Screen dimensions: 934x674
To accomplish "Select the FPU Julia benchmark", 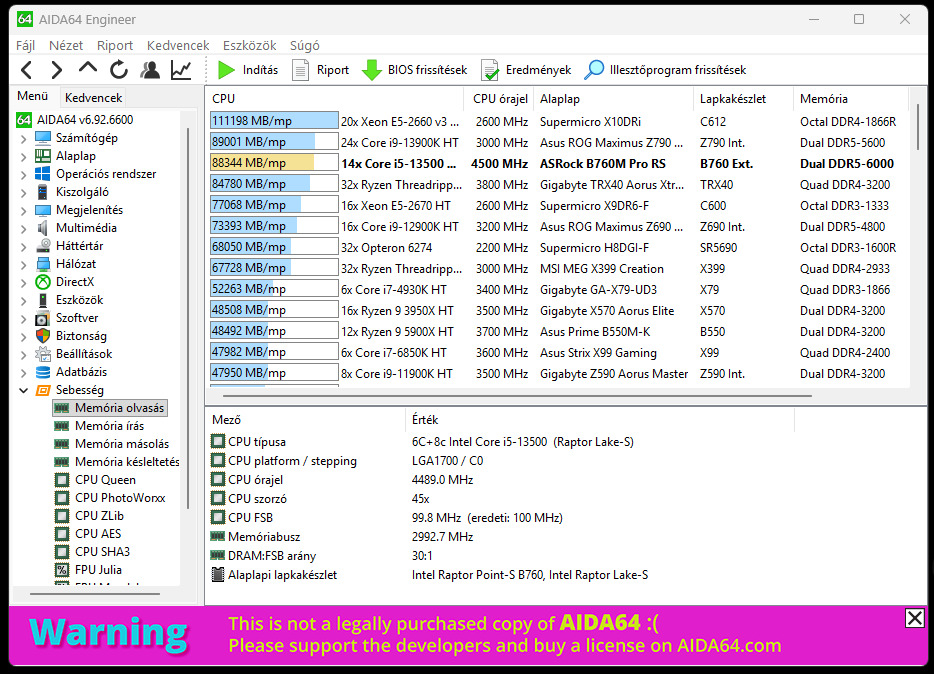I will point(98,570).
